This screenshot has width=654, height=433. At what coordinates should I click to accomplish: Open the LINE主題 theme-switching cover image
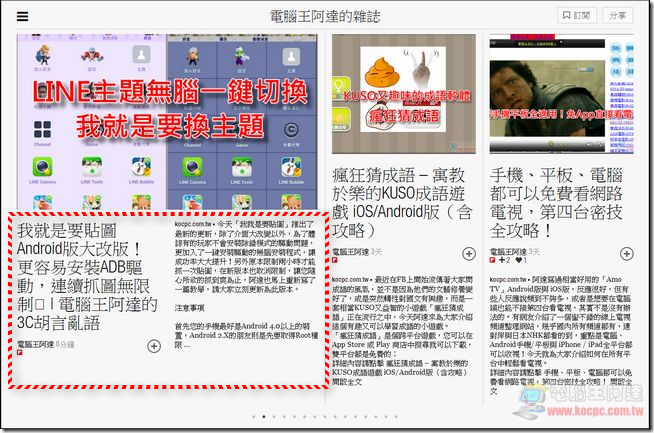pos(167,122)
